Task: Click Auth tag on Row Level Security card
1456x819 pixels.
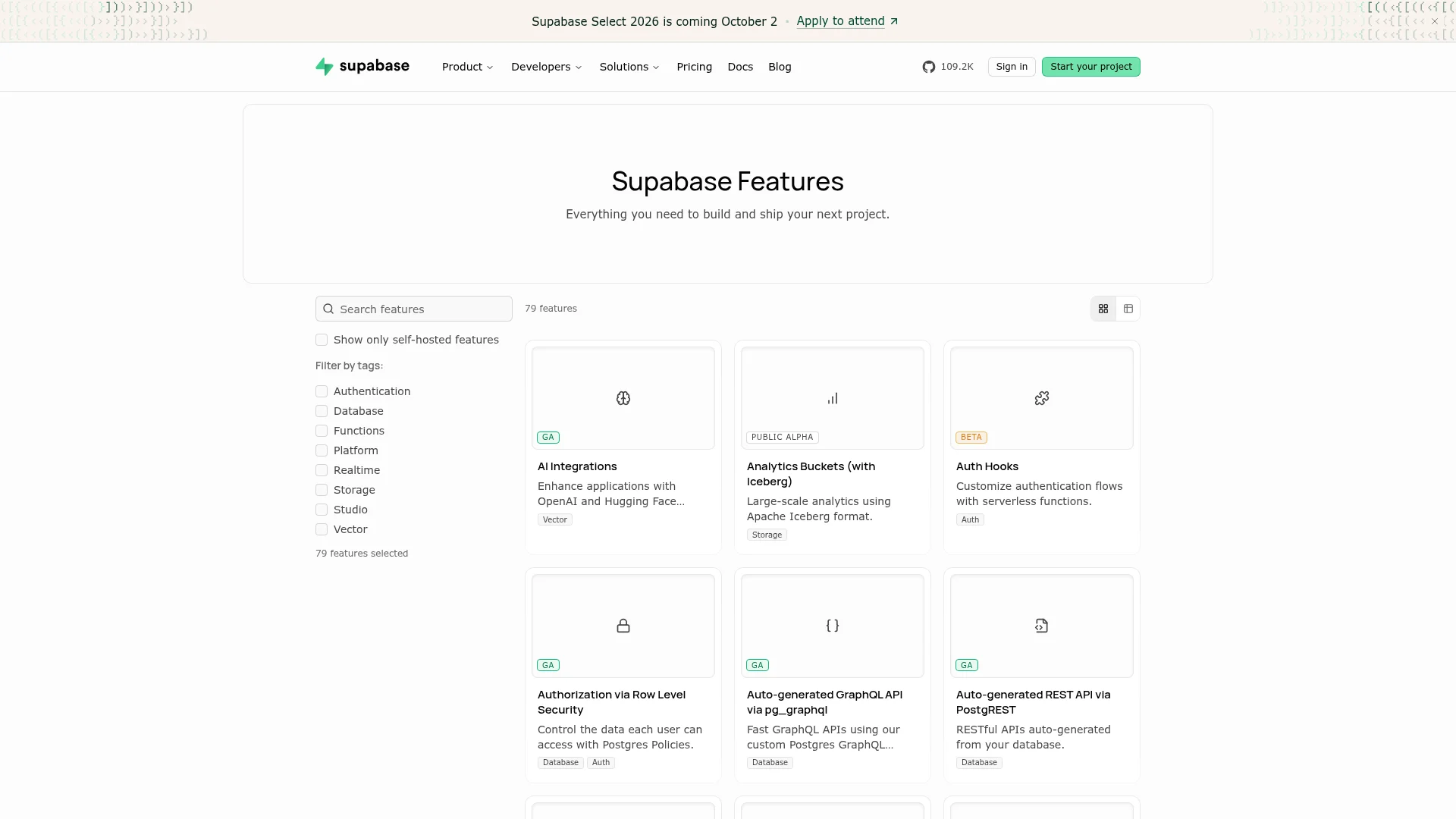Action: tap(601, 763)
